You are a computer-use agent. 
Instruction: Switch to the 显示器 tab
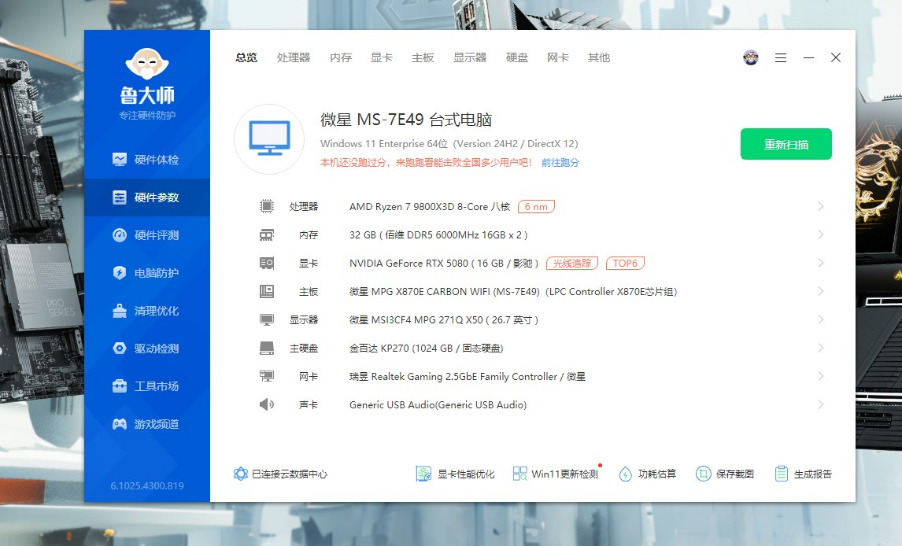point(469,58)
